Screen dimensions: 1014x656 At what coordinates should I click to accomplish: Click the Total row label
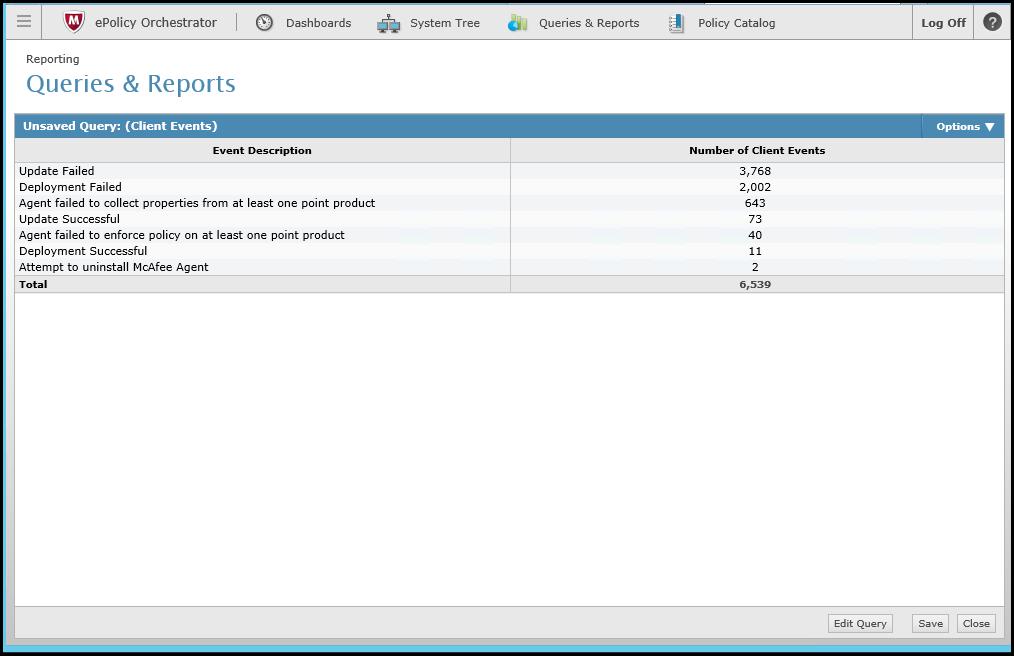33,284
